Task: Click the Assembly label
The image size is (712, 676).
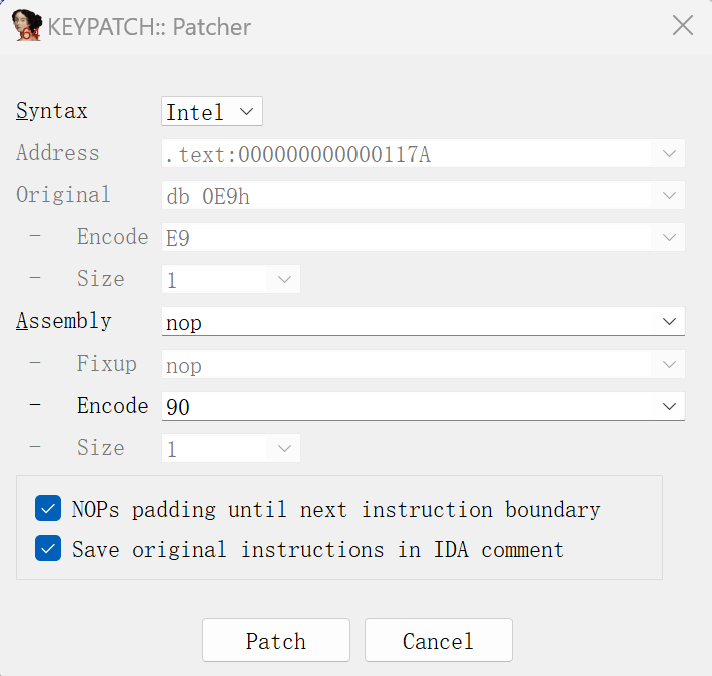Action: [64, 321]
